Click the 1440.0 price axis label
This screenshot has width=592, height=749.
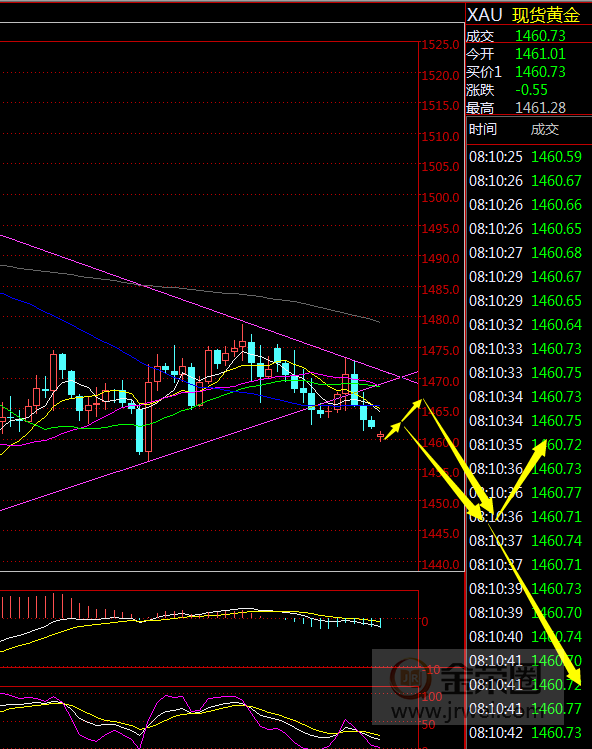[440, 565]
